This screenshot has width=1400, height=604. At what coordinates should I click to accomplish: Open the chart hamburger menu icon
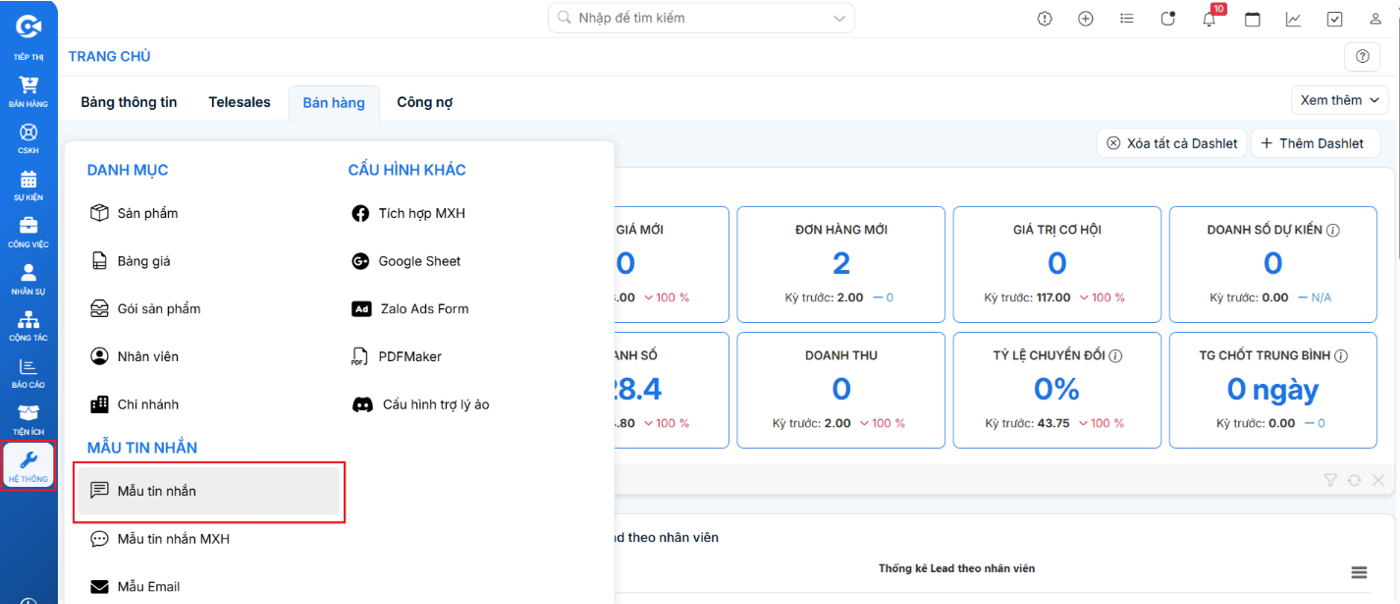click(x=1359, y=572)
